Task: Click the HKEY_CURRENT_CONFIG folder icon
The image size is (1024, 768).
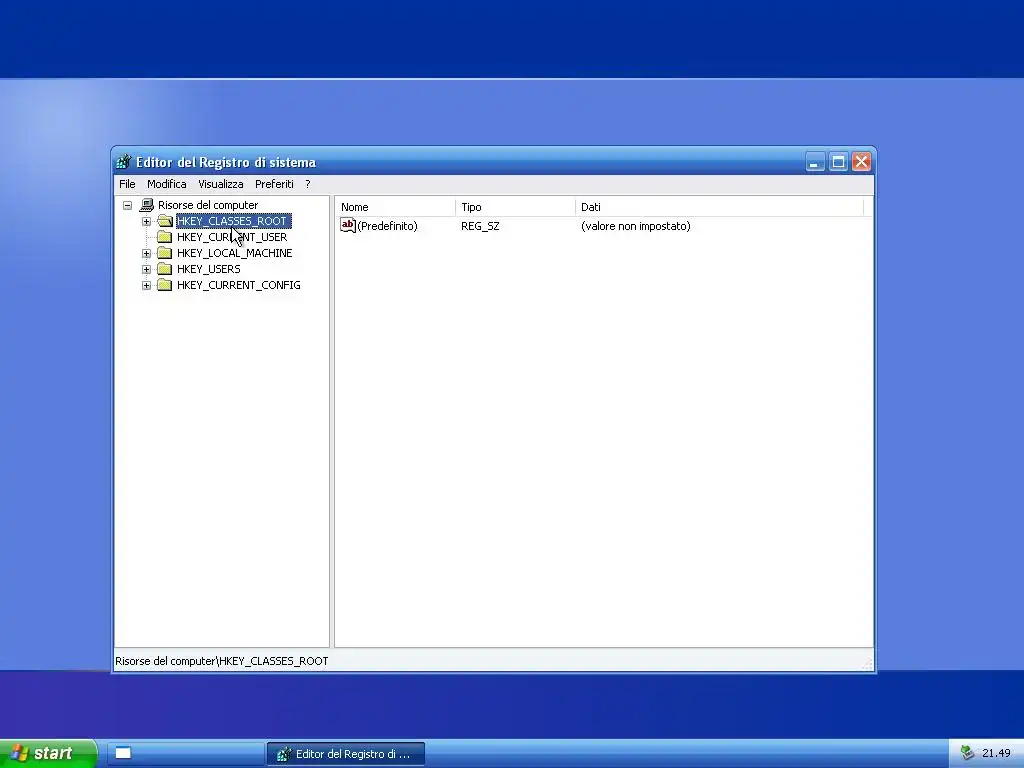Action: click(165, 285)
